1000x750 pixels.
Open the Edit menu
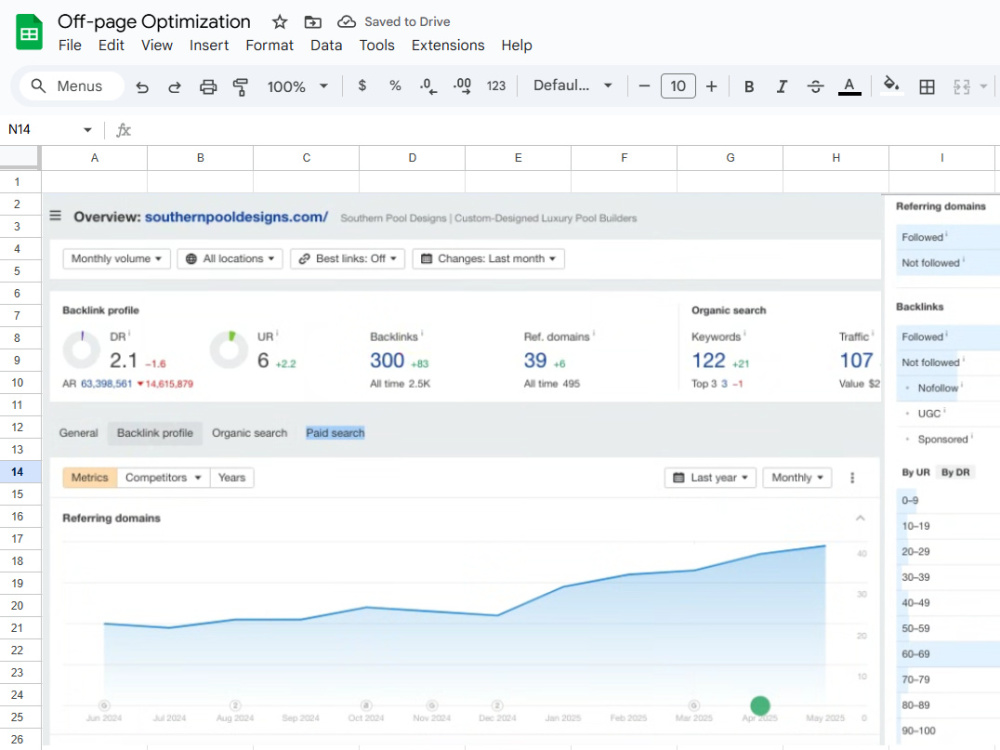pos(111,45)
